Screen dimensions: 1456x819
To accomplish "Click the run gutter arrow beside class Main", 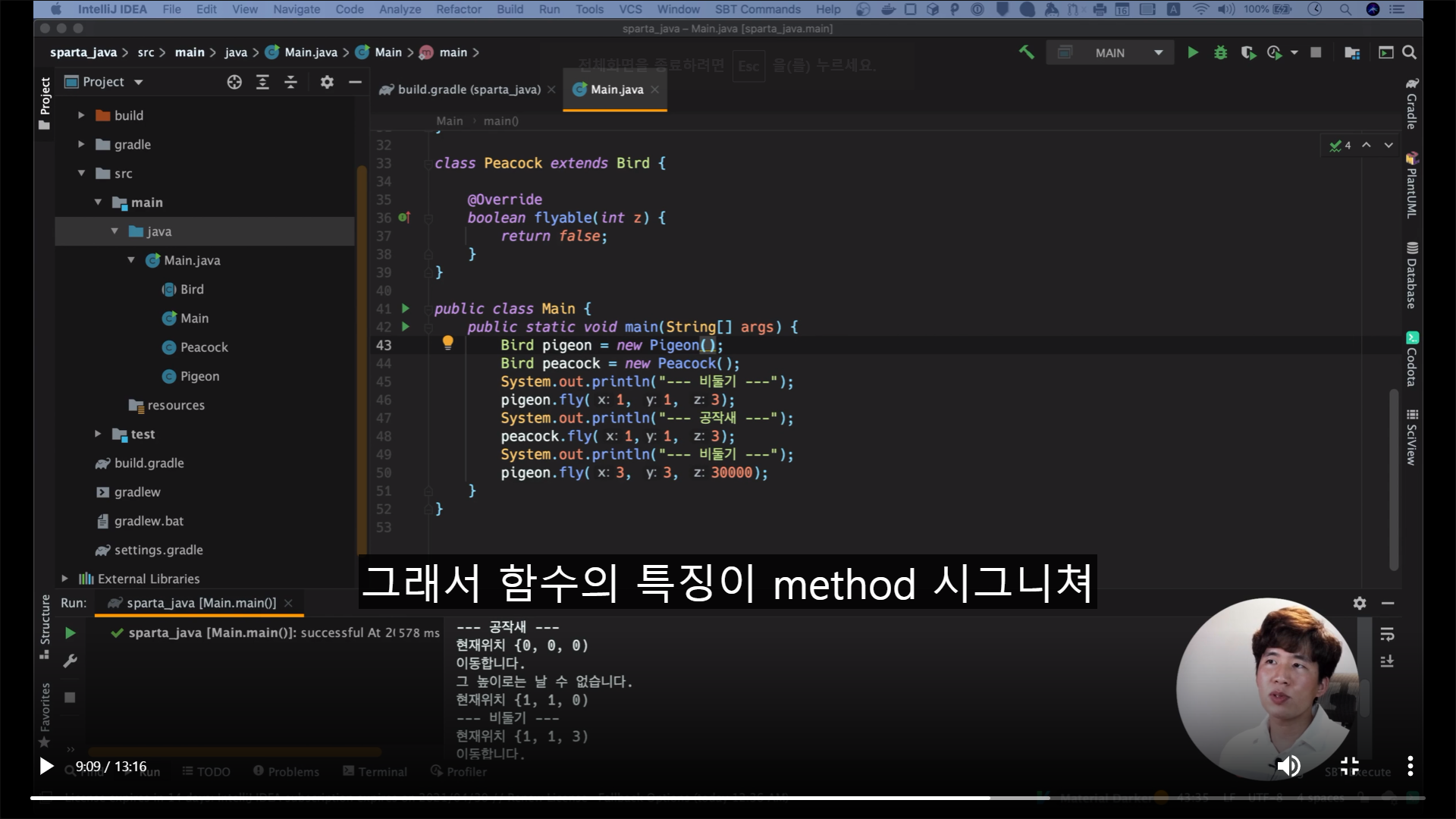I will point(406,309).
